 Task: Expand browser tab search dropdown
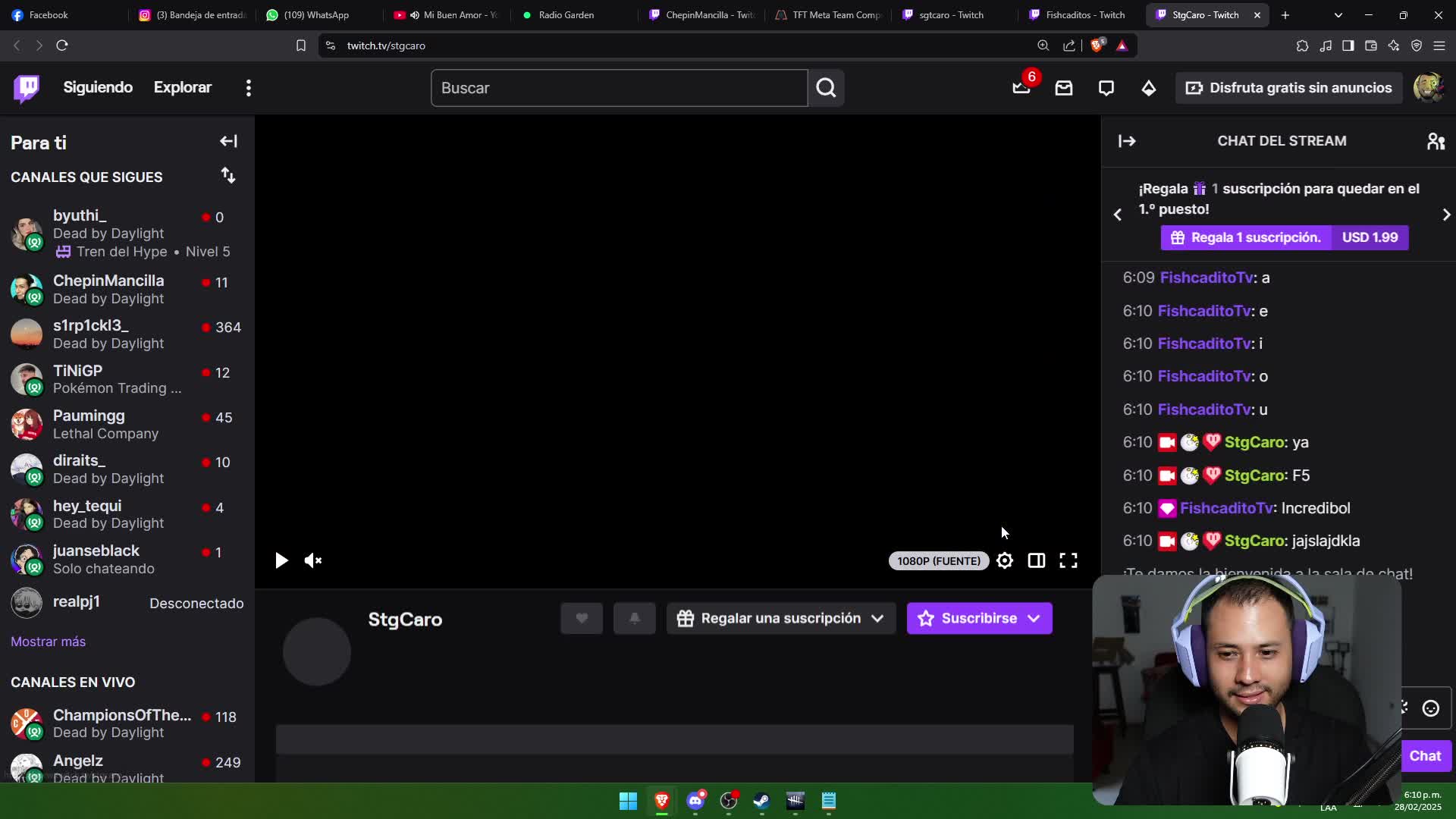1338,15
